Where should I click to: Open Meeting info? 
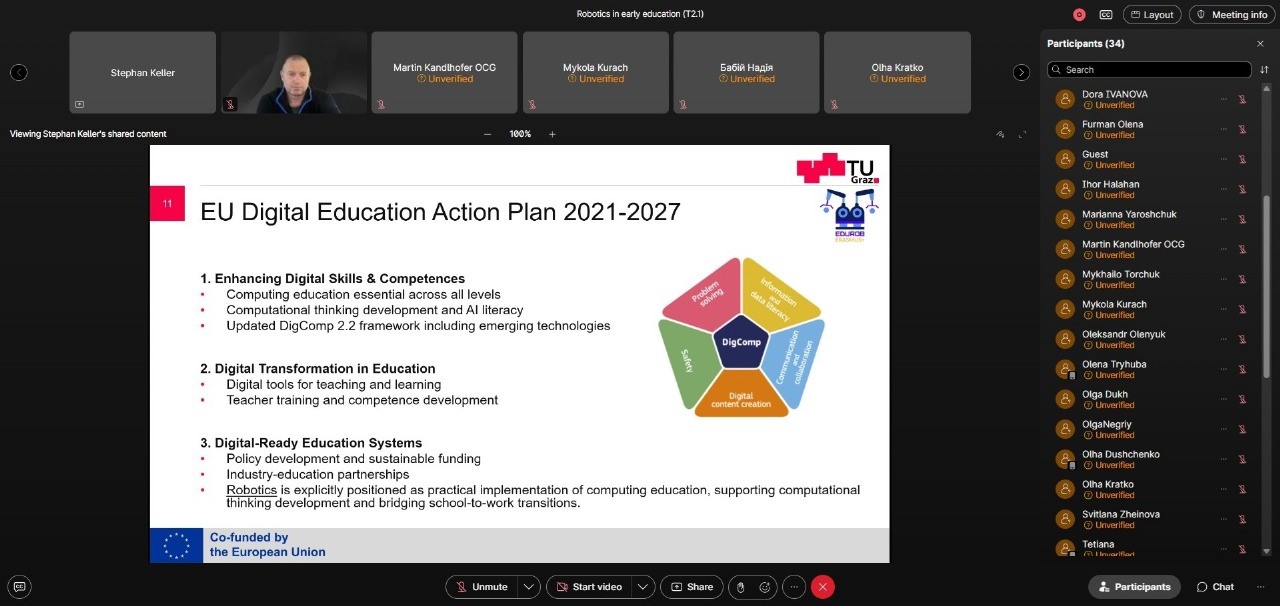pos(1231,15)
